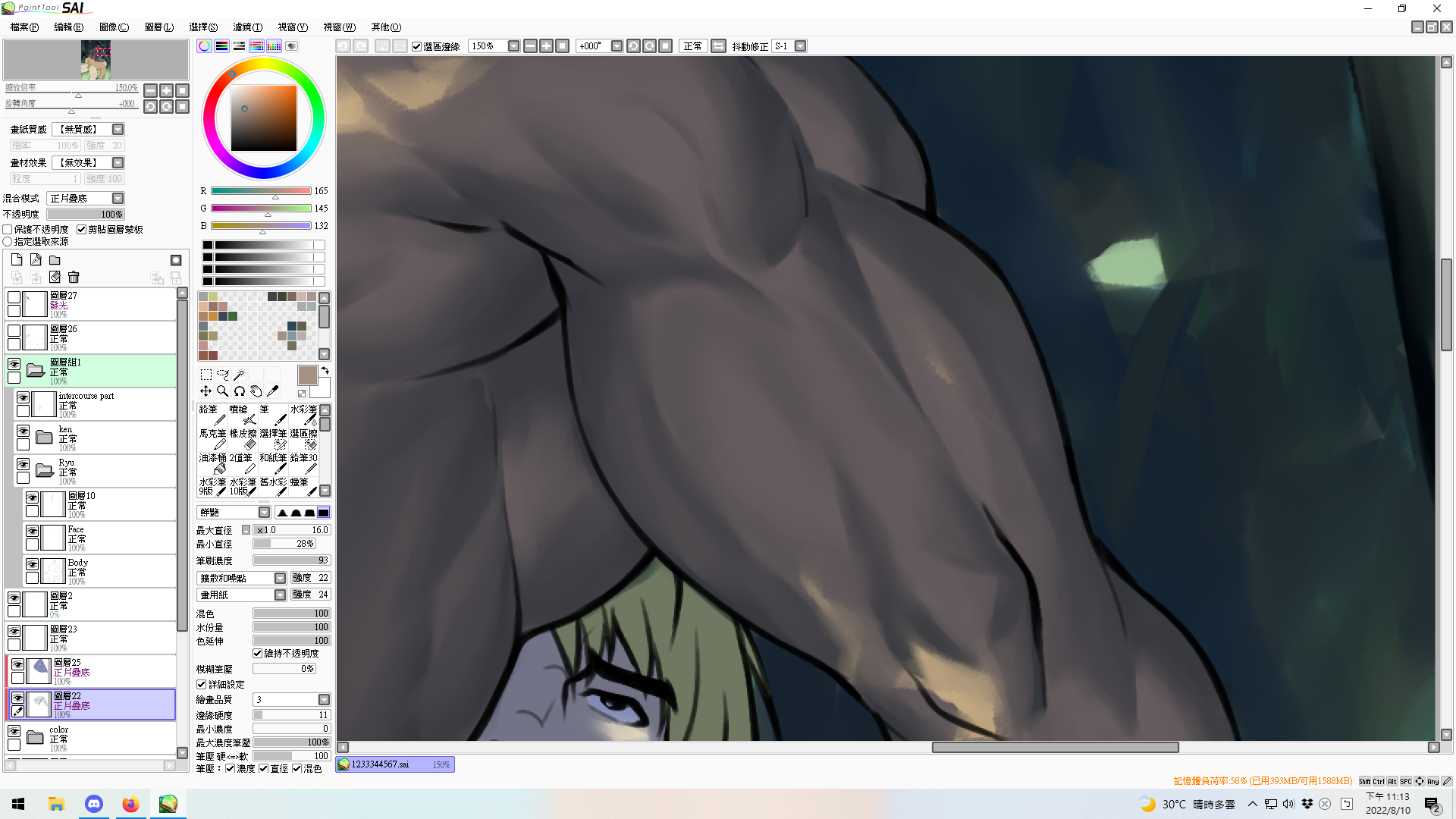Select the lasso selection tool
This screenshot has height=819, width=1456.
click(x=222, y=375)
